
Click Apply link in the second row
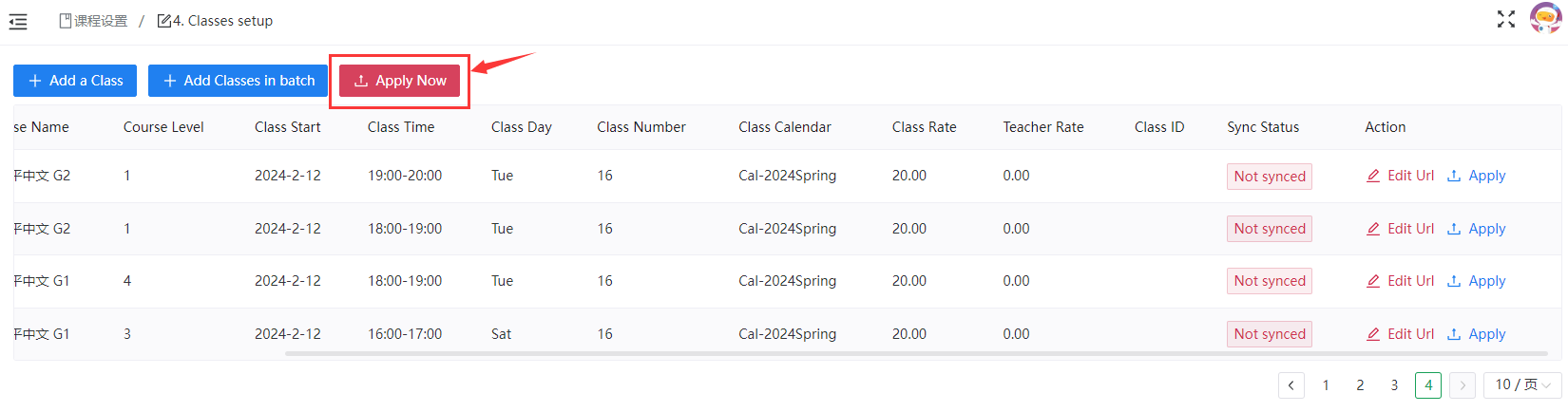coord(1486,229)
